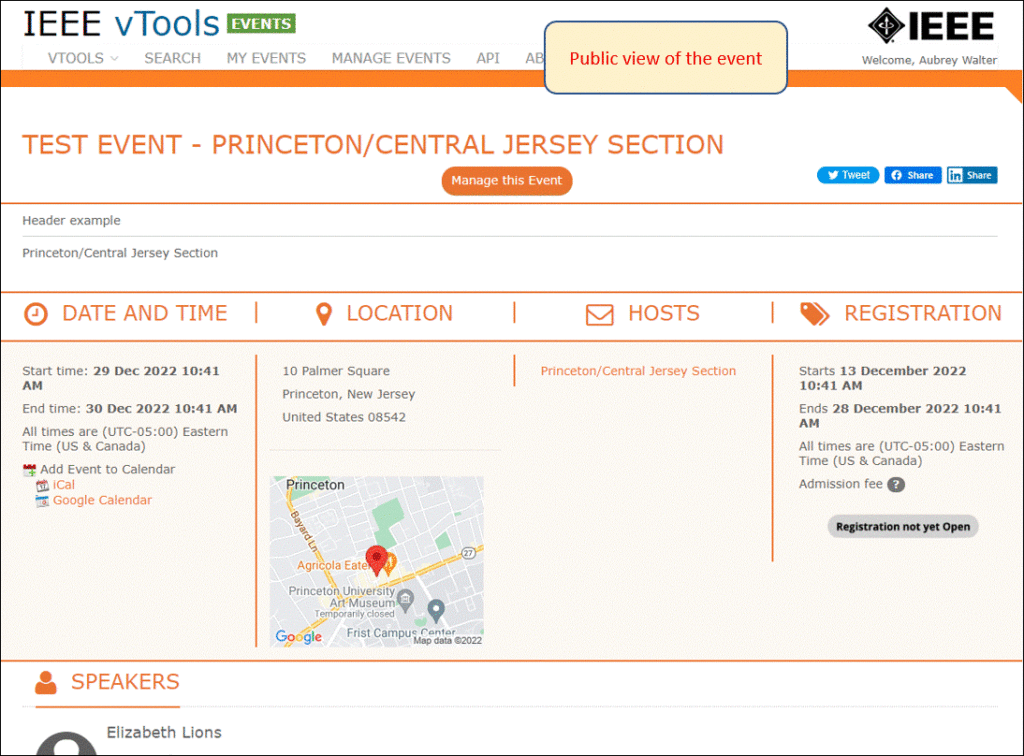
Task: Click the Hosts envelope icon
Action: point(600,314)
